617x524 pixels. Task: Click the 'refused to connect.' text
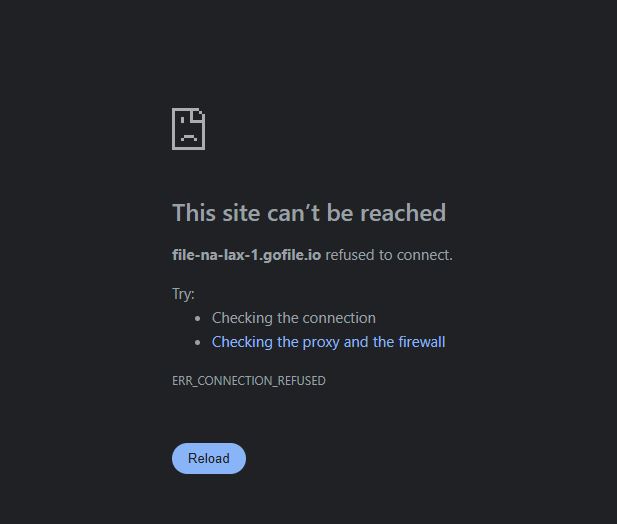pos(389,255)
